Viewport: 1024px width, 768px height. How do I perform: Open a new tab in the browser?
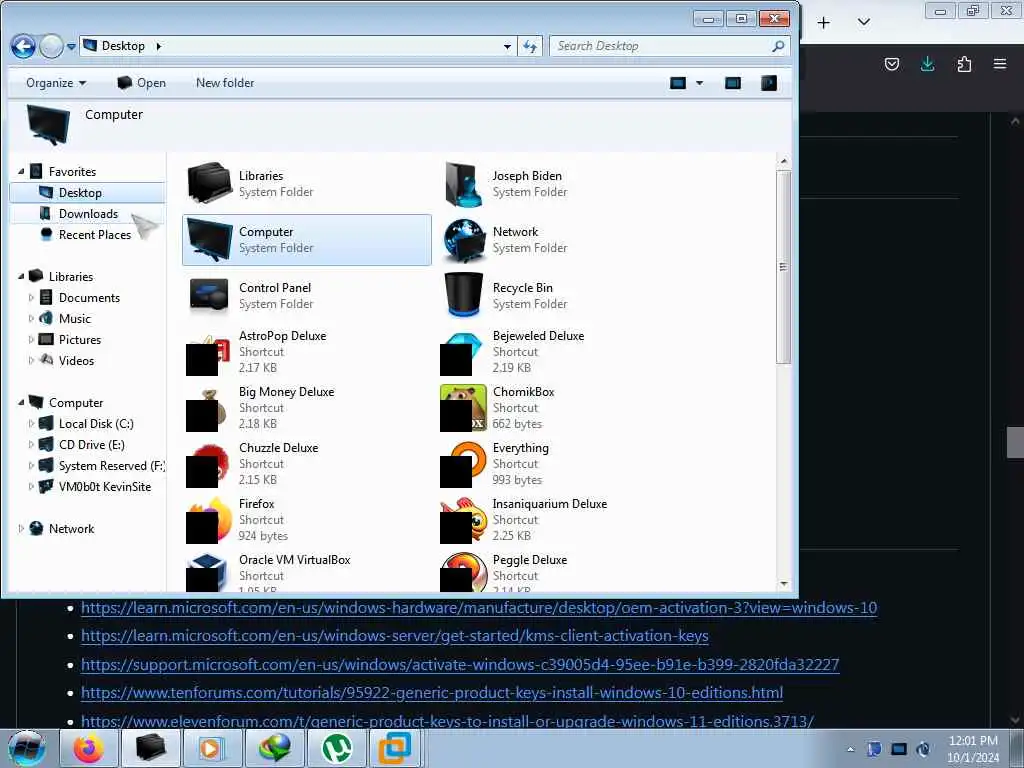(x=824, y=23)
